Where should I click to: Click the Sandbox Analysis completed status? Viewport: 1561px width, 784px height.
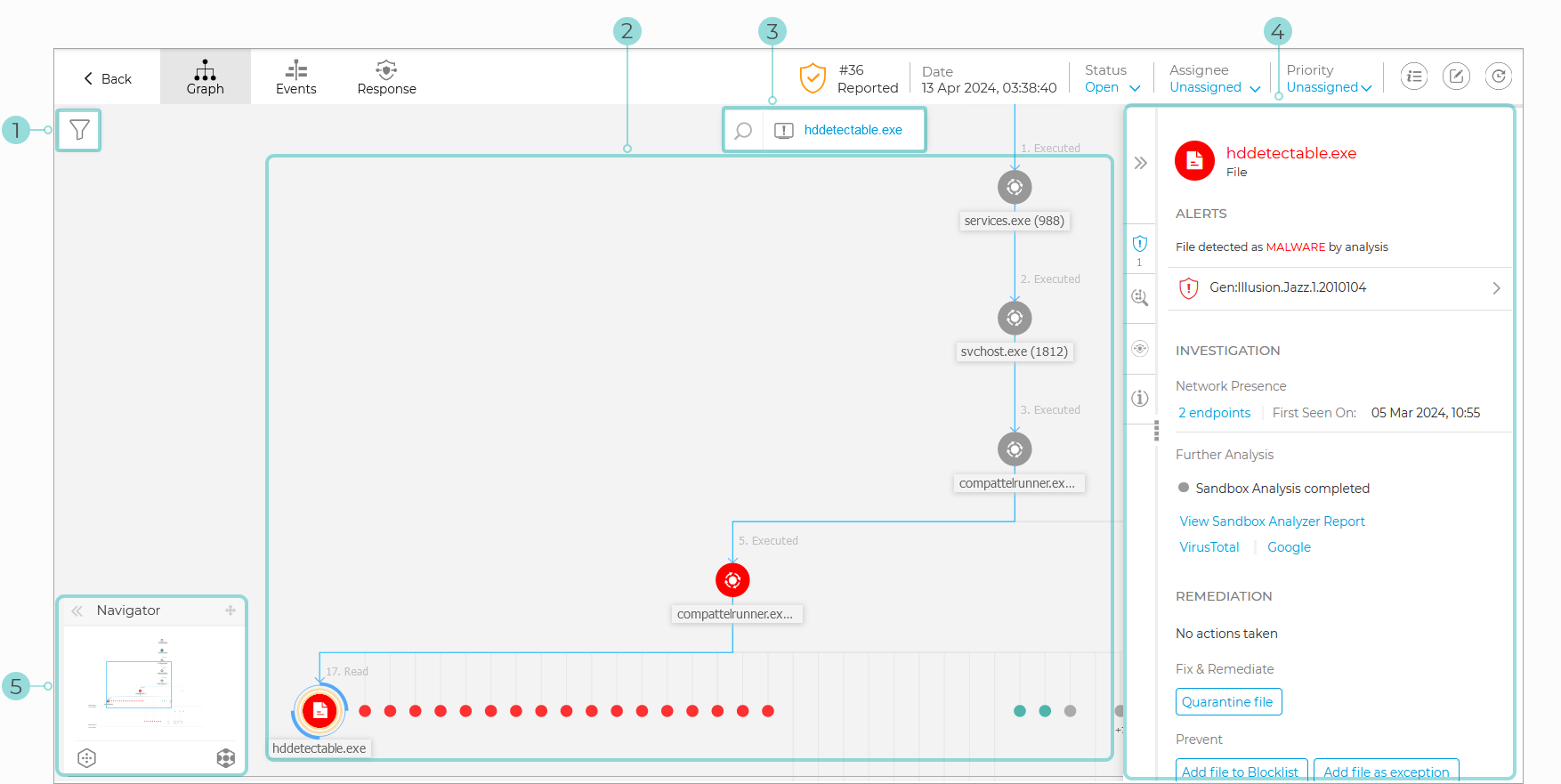1274,488
